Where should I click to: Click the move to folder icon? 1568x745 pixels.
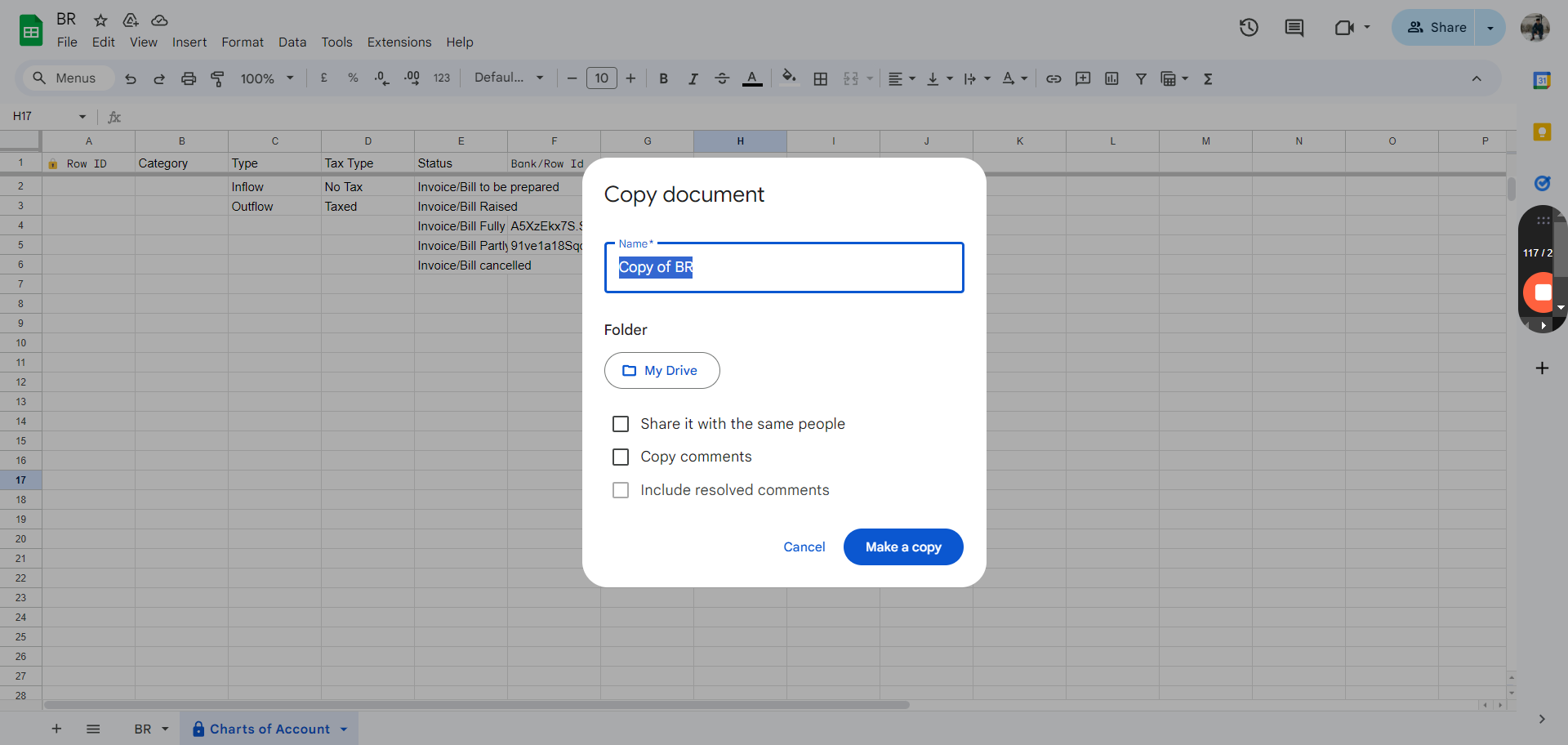pyautogui.click(x=131, y=20)
